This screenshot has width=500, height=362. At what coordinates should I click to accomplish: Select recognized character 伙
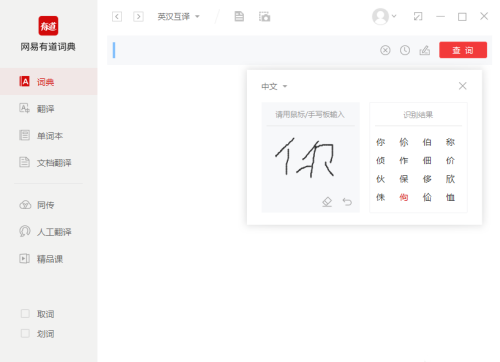click(x=380, y=179)
